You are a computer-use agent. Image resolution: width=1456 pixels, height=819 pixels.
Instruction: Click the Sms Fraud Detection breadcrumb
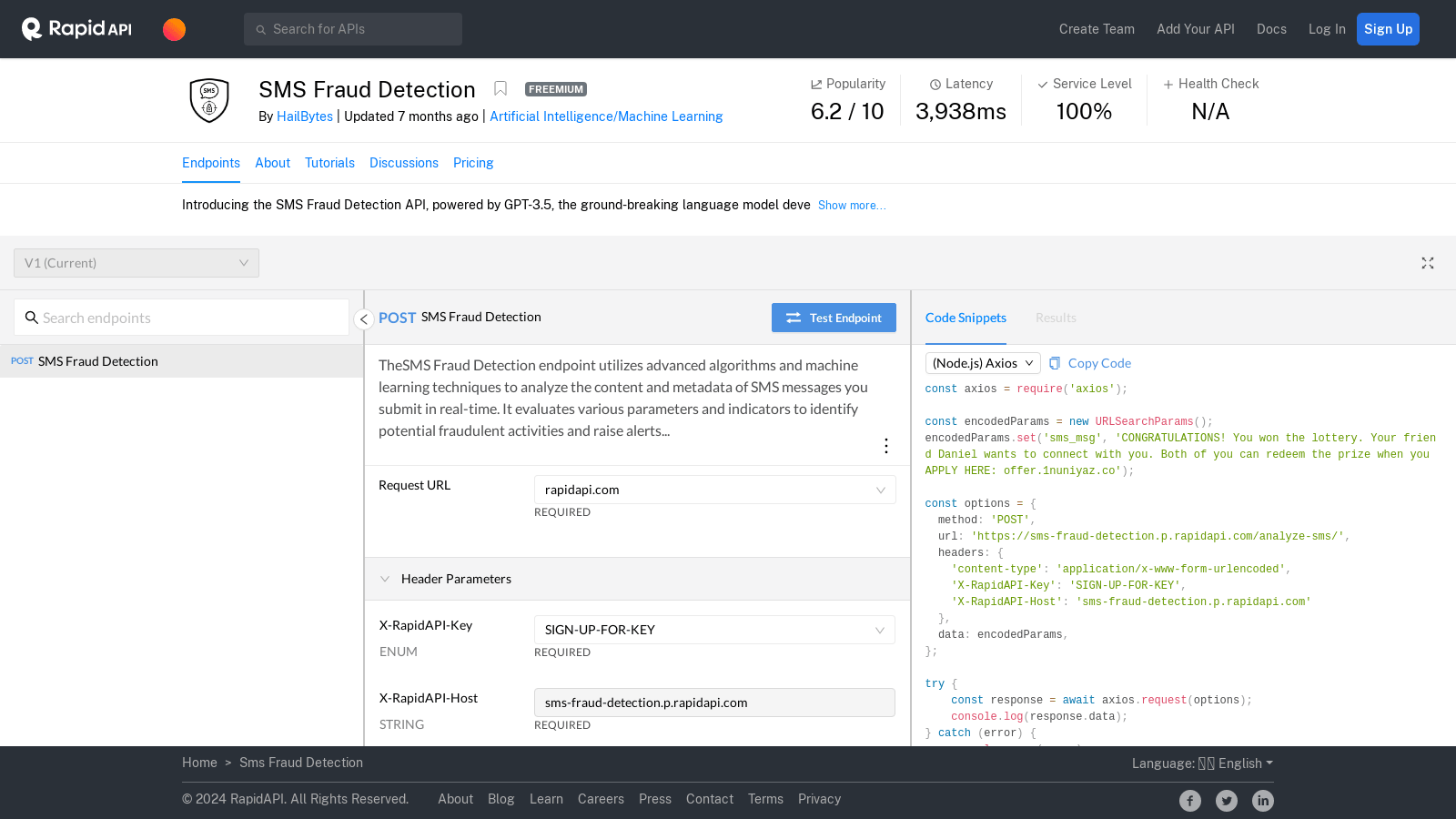tap(301, 763)
